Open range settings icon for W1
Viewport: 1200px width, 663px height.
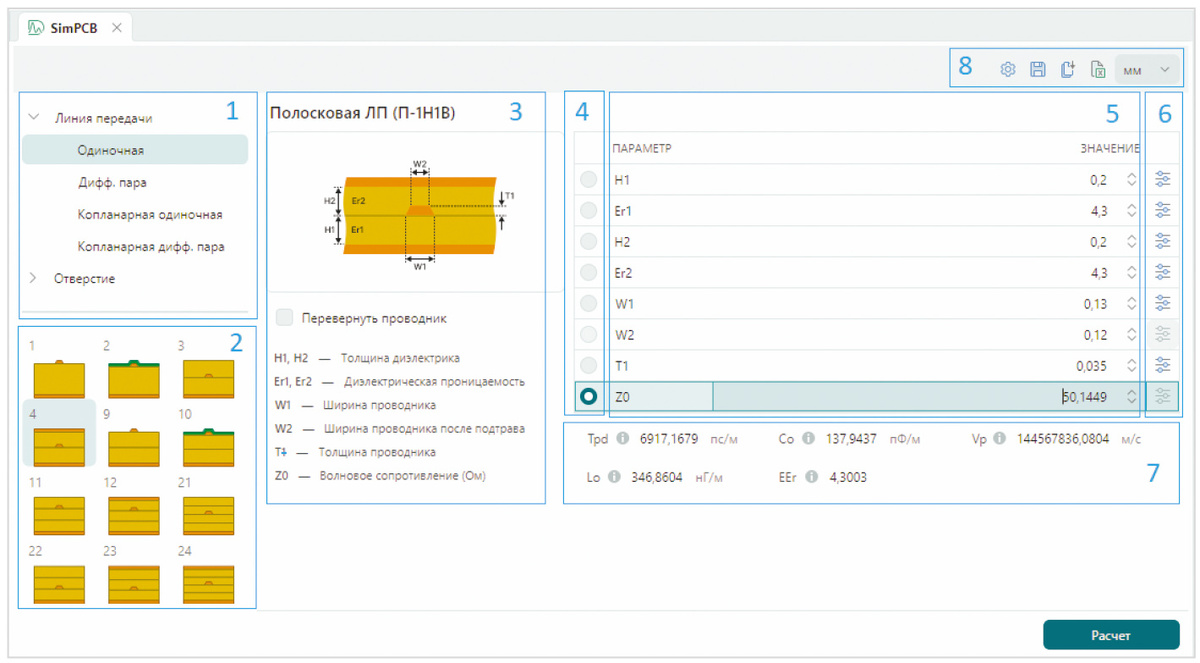(1162, 303)
